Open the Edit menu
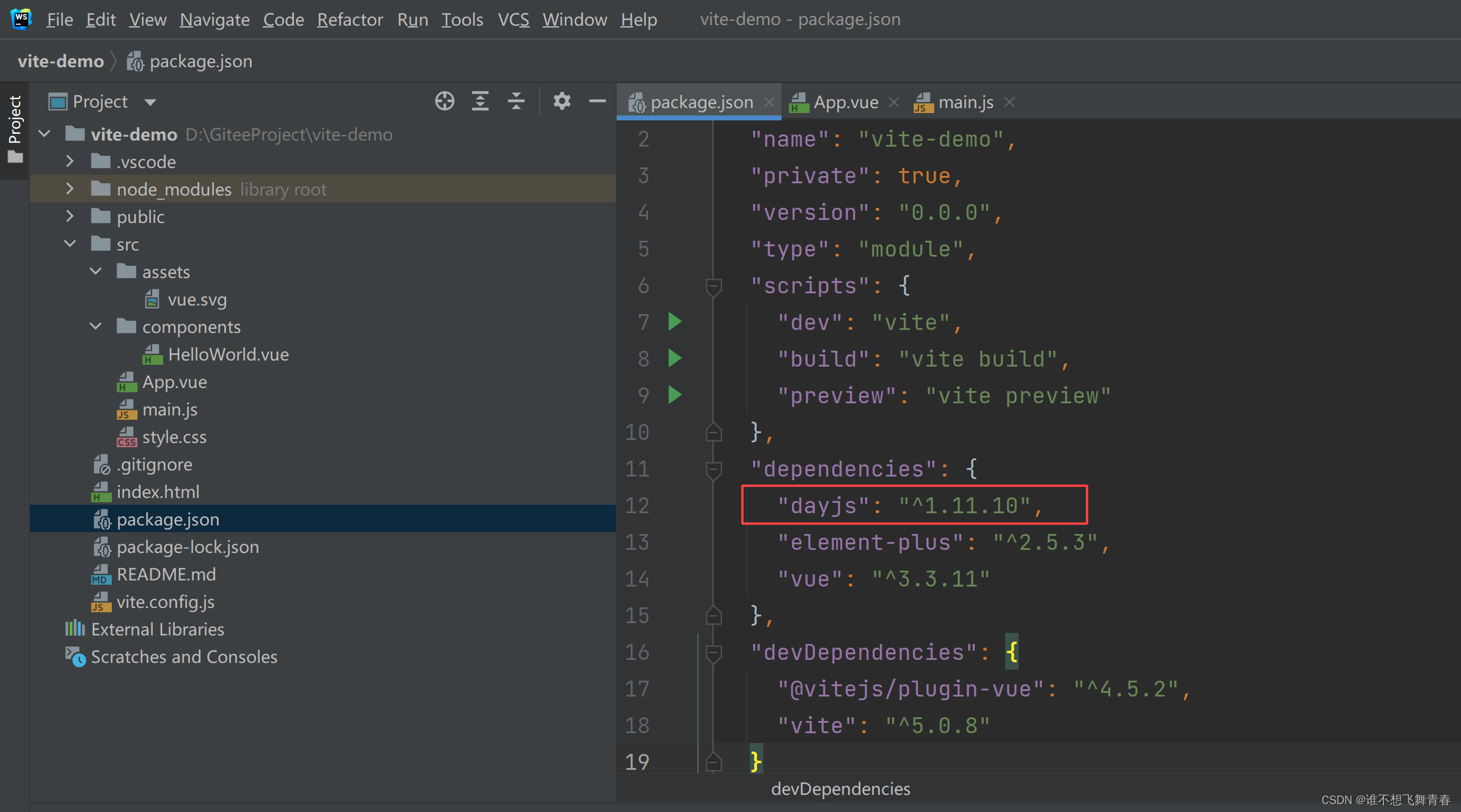1461x812 pixels. pos(101,20)
